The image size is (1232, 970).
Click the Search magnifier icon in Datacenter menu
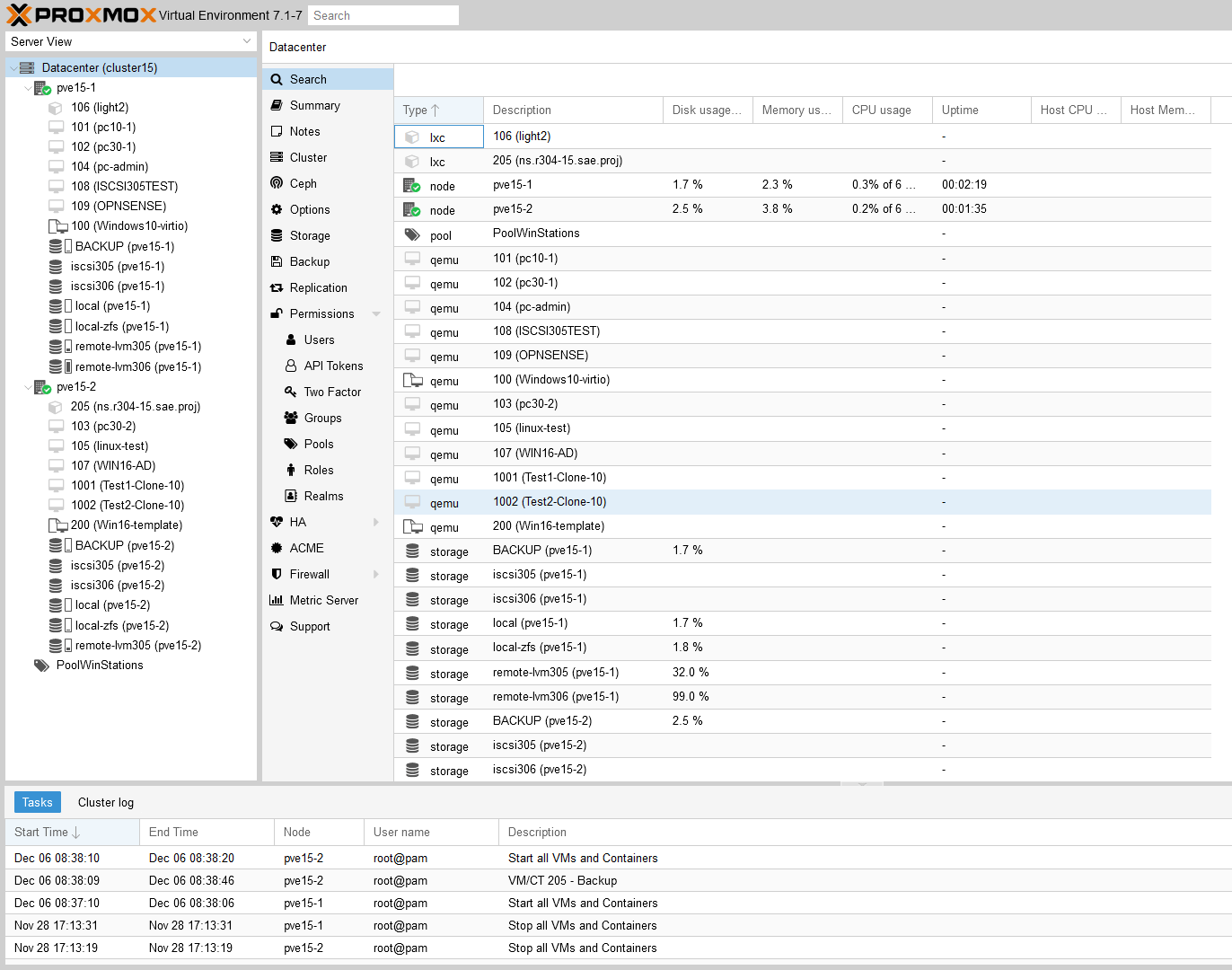(277, 79)
